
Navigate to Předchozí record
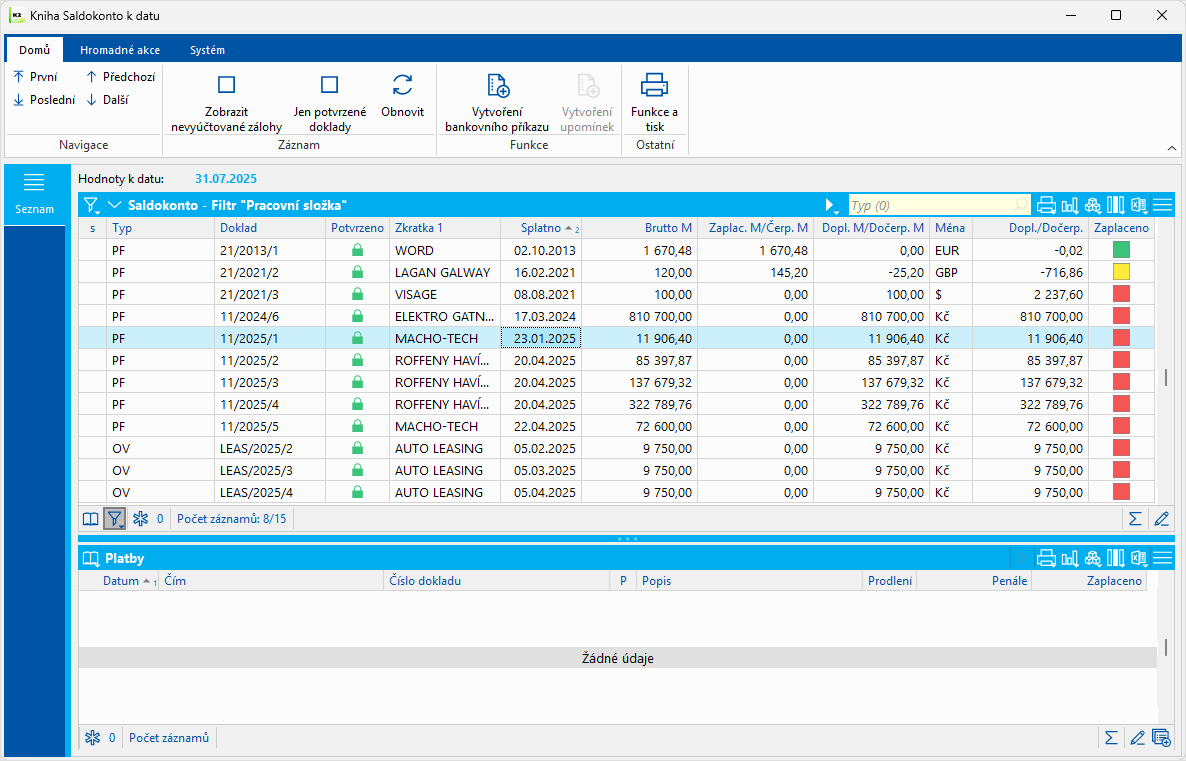point(120,76)
